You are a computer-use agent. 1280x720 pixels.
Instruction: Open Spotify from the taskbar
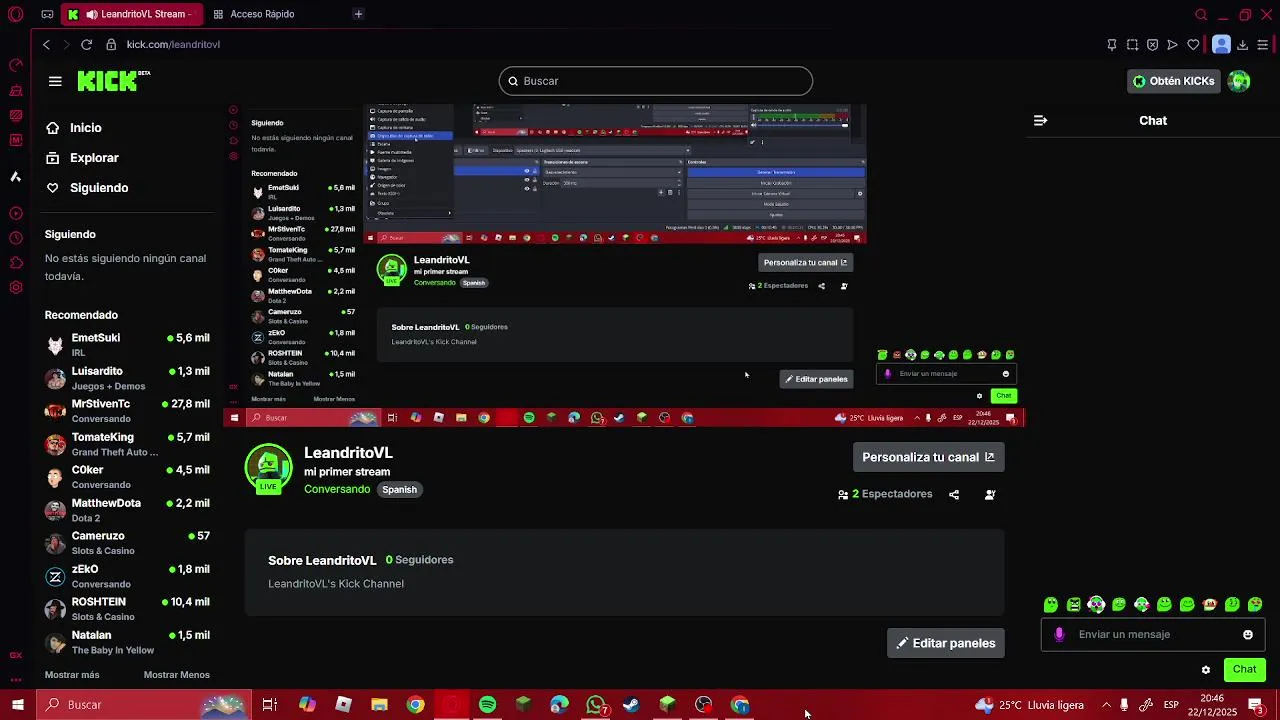click(x=487, y=705)
